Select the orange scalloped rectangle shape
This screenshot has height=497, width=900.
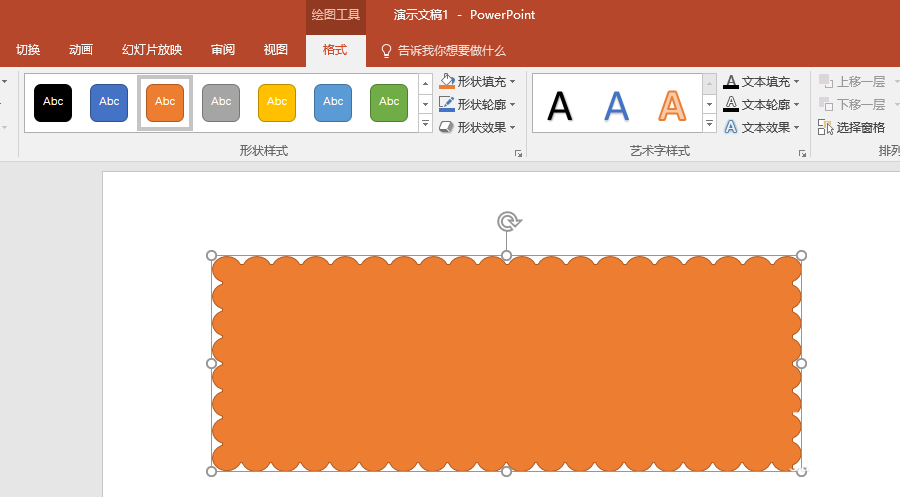[506, 363]
